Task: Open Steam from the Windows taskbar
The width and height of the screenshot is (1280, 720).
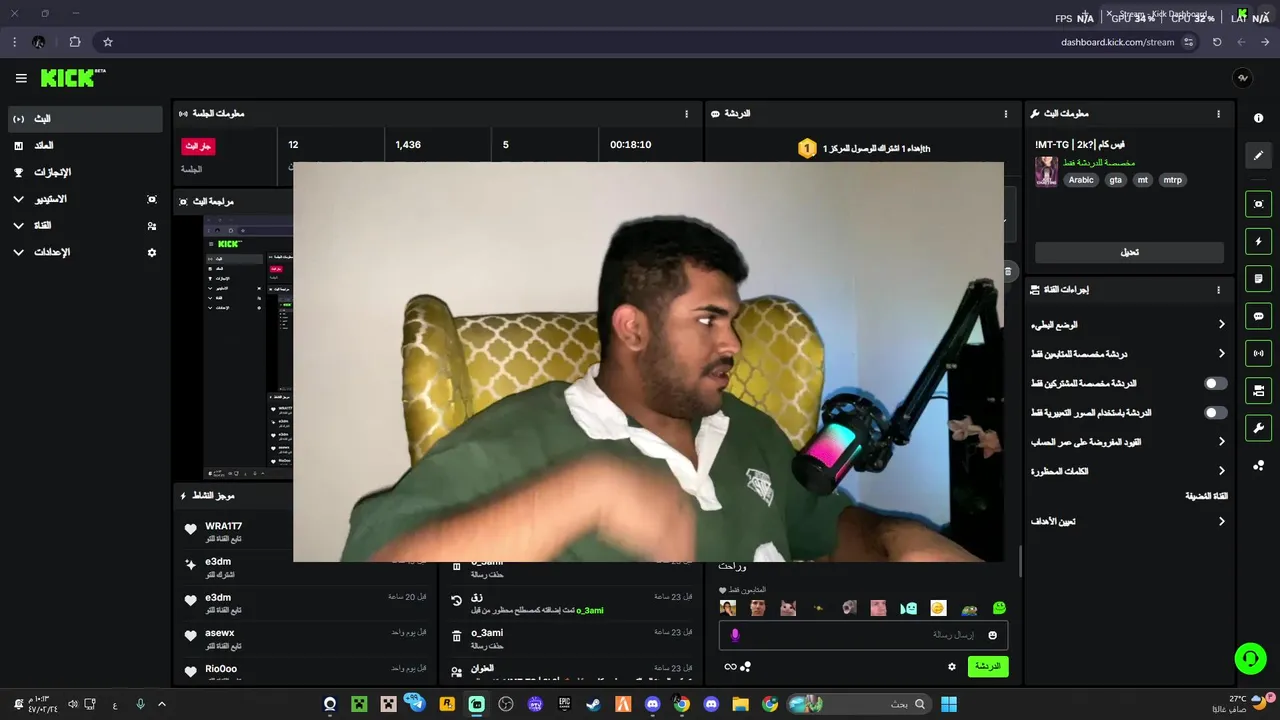Action: pos(594,704)
